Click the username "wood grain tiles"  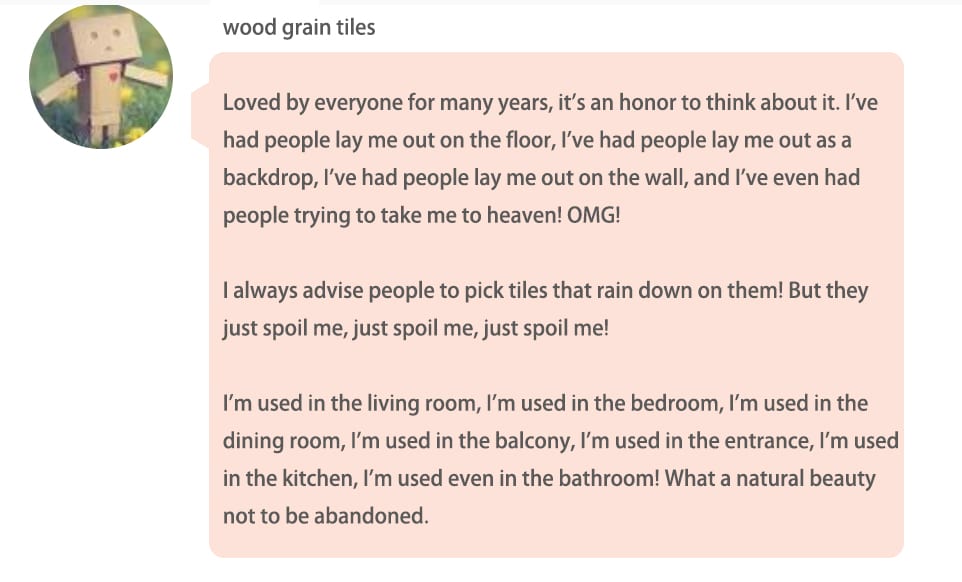(x=299, y=28)
